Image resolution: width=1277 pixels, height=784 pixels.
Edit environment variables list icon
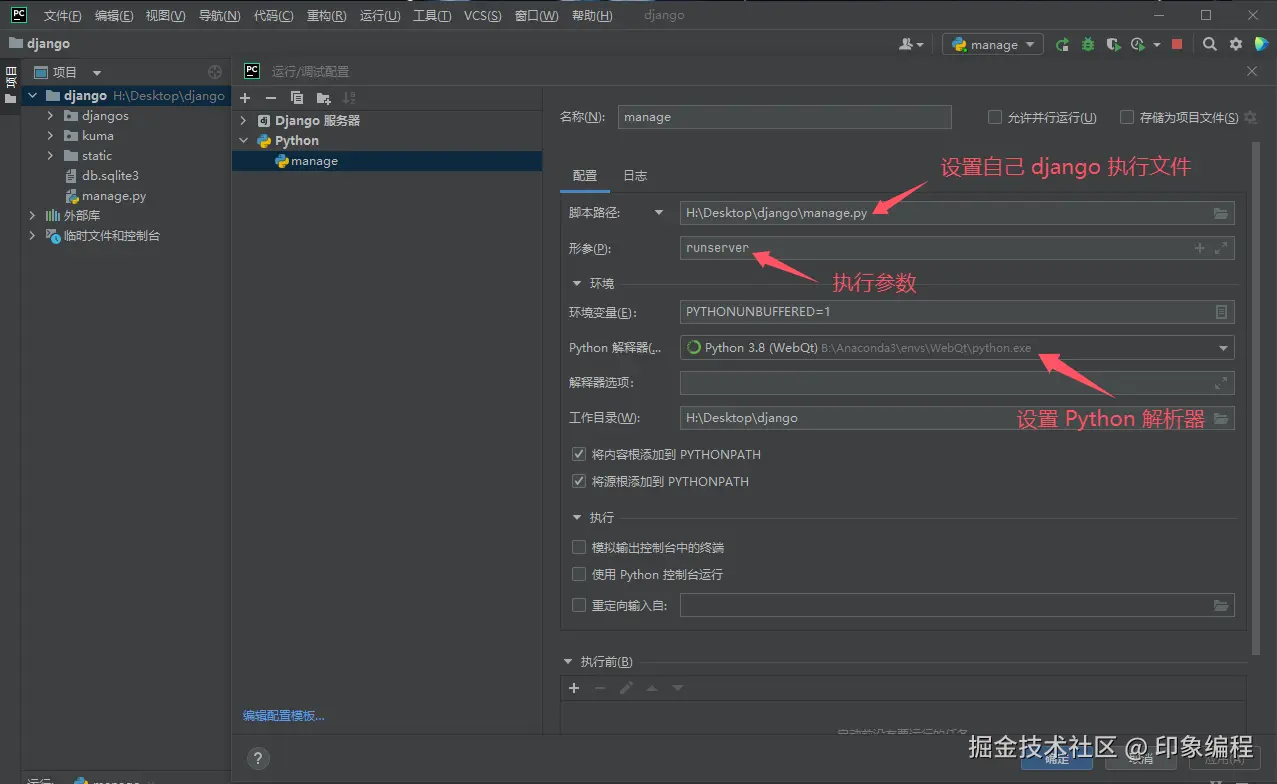(1221, 312)
